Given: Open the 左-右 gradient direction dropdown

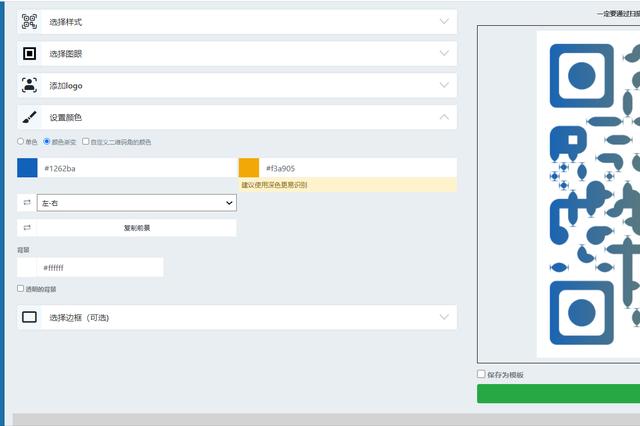Looking at the screenshot, I should [137, 203].
